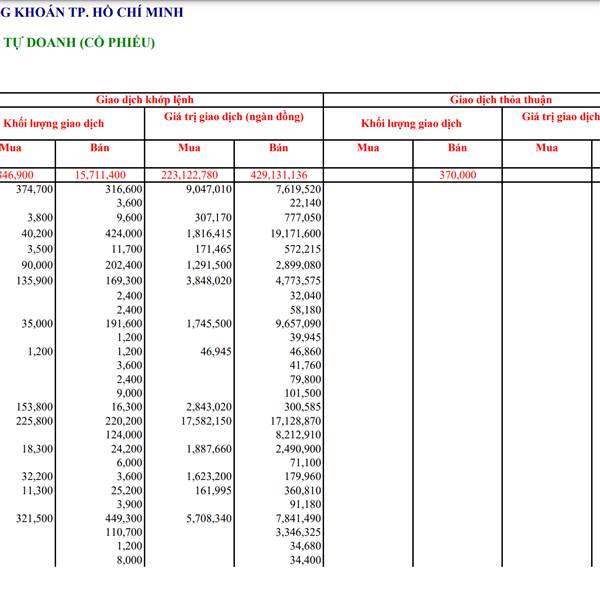Select total cell 223,122,780

[x=189, y=175]
